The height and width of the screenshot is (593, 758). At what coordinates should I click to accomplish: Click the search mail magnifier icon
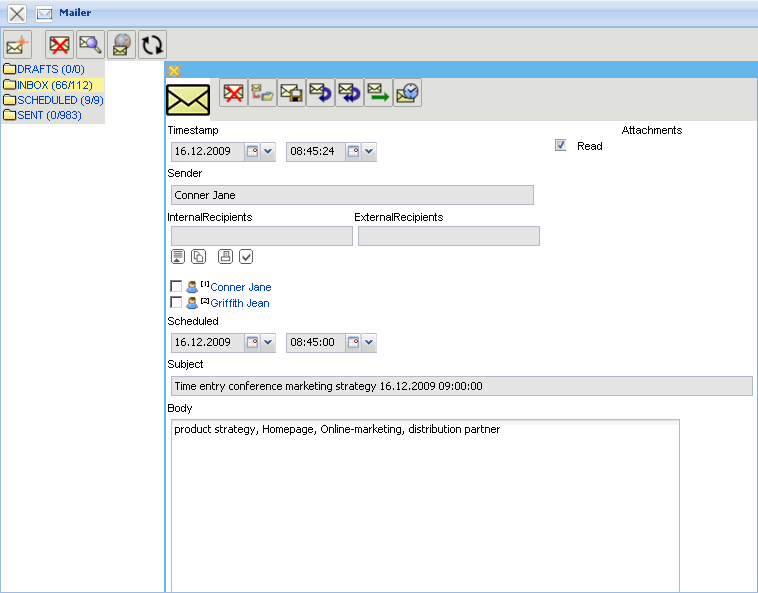pyautogui.click(x=91, y=45)
